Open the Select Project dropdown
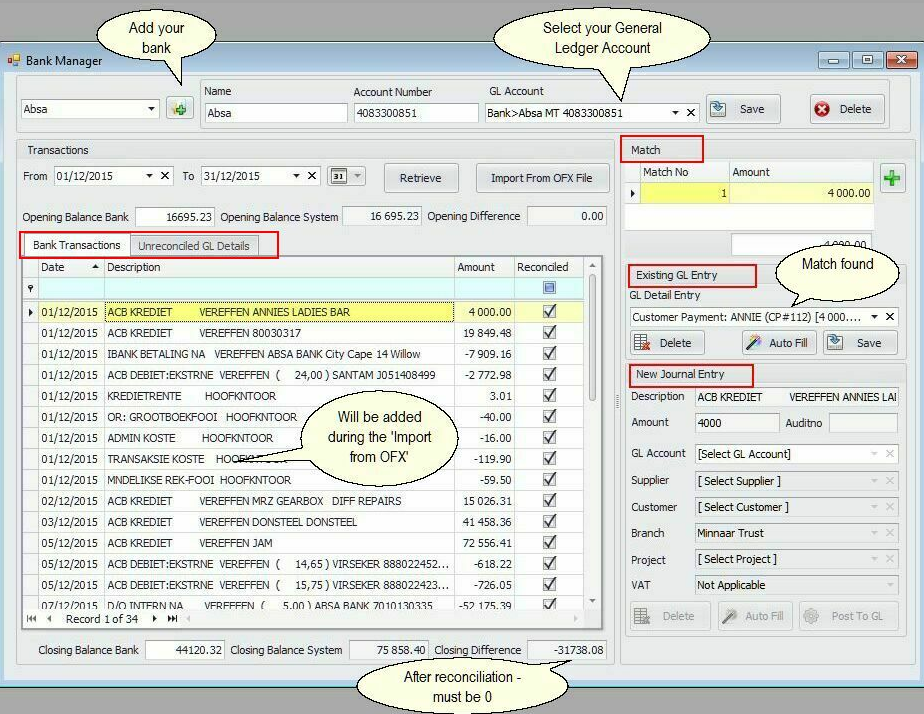The image size is (924, 714). click(x=874, y=559)
